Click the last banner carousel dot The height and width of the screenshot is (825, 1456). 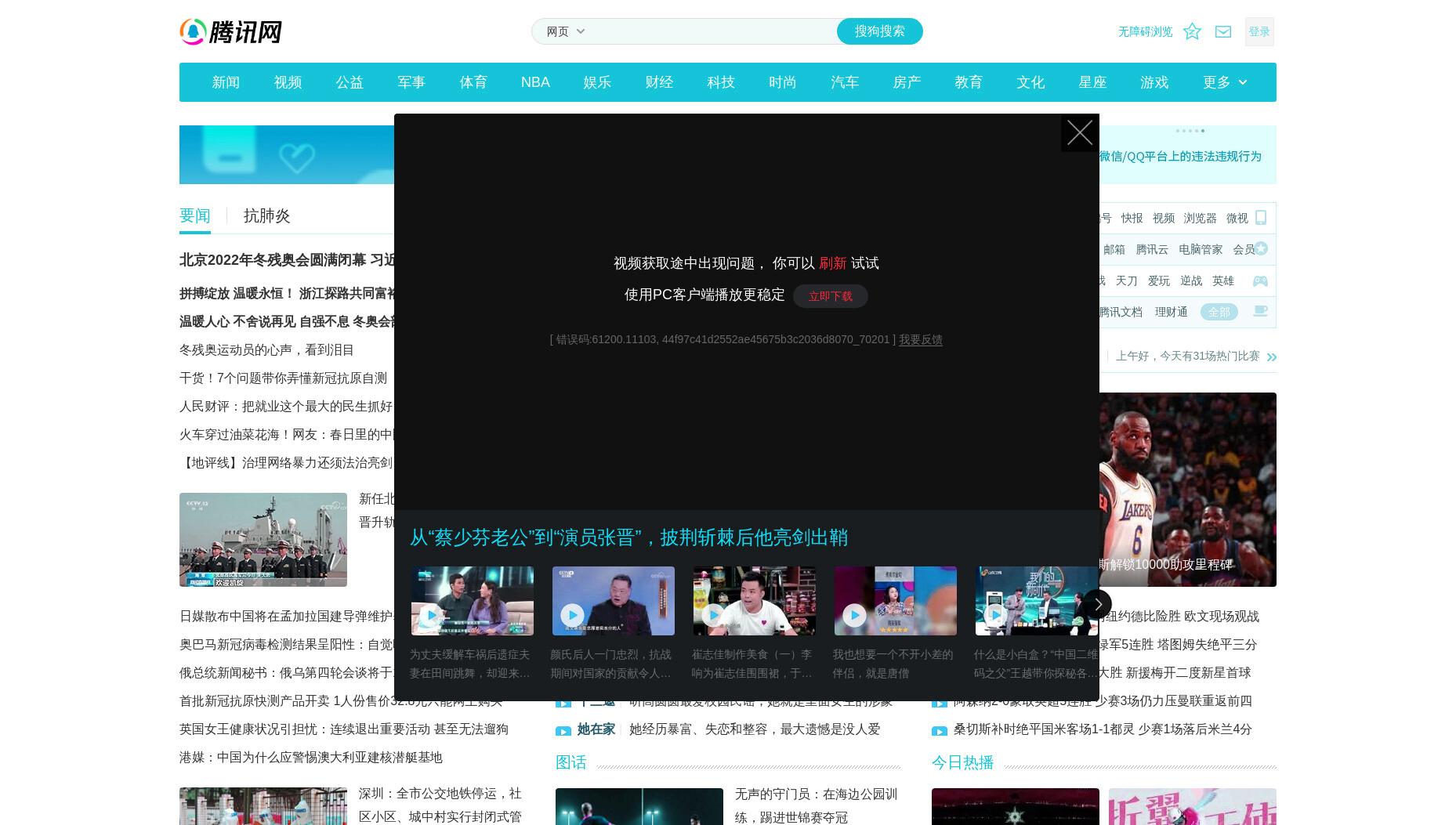click(x=1203, y=131)
